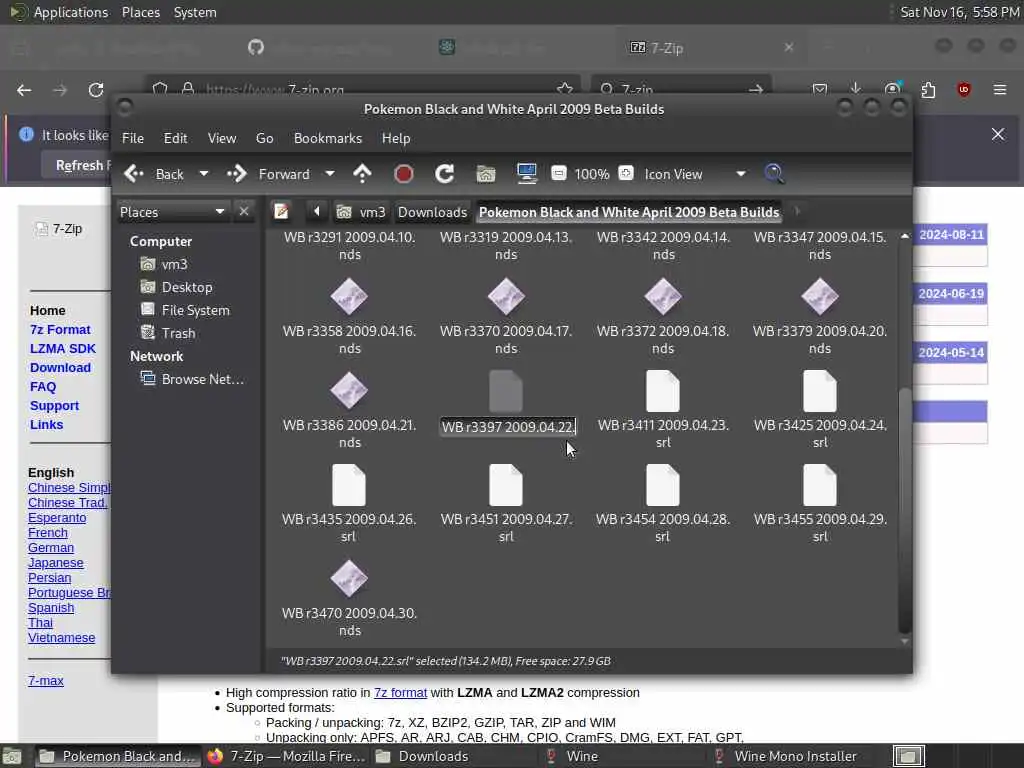Click the Japanese language link in Firefox
This screenshot has width=1024, height=768.
(56, 562)
